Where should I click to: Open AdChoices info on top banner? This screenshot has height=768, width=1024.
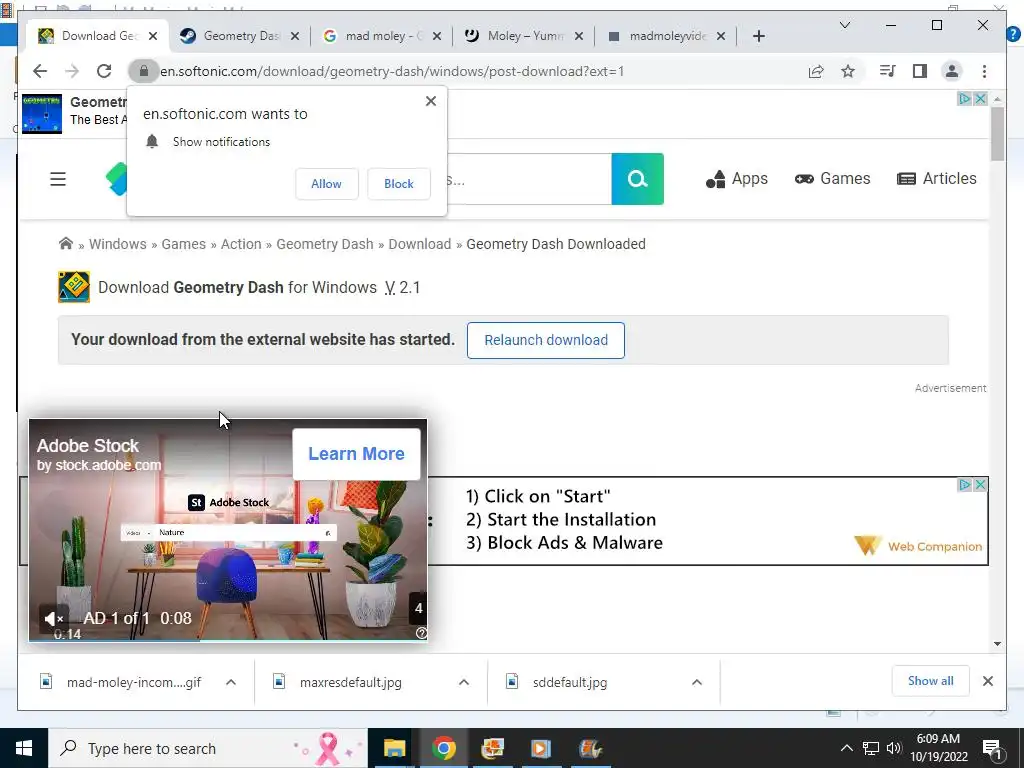point(965,99)
